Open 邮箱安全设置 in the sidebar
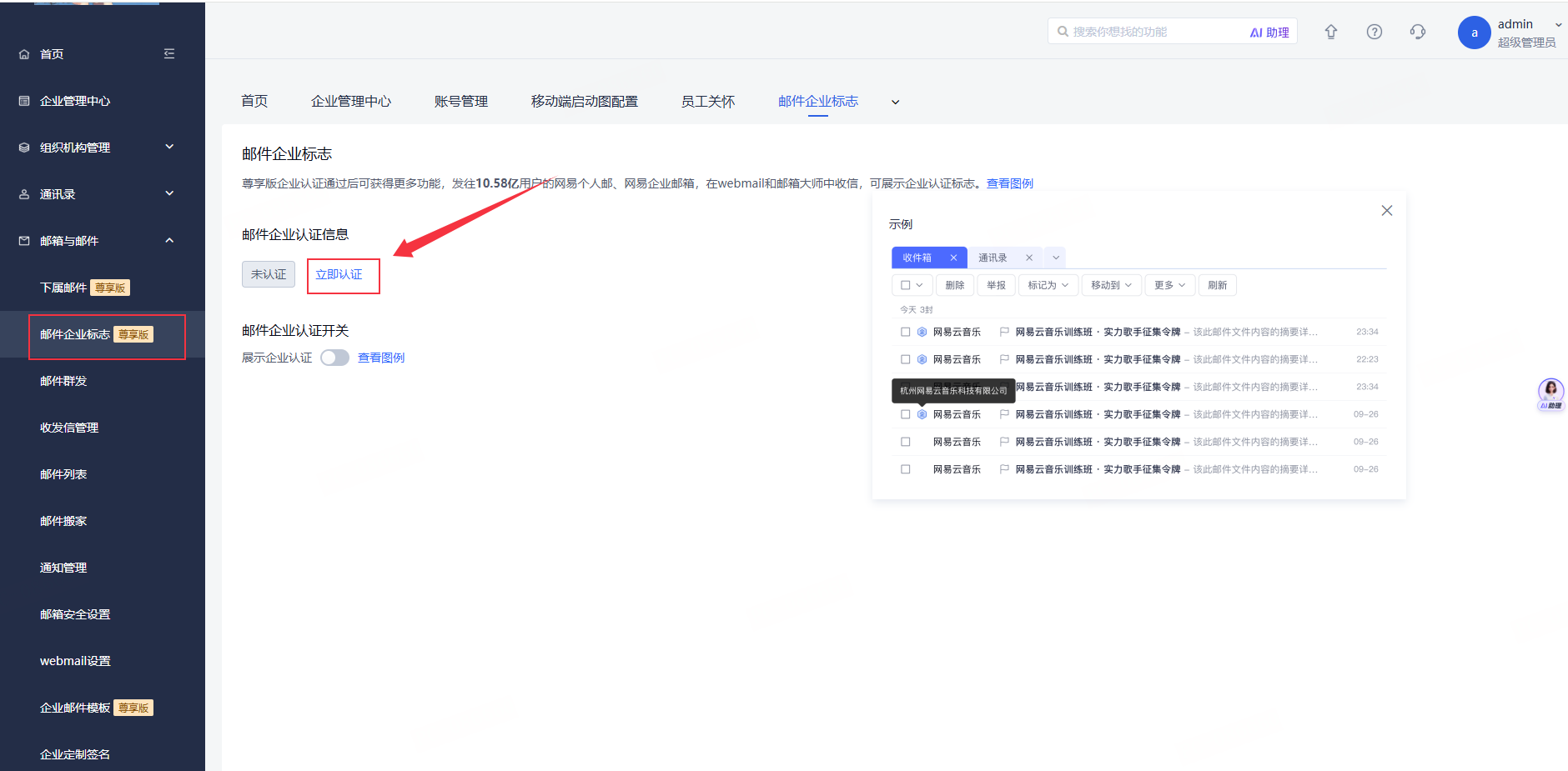The width and height of the screenshot is (1568, 771). coord(75,614)
